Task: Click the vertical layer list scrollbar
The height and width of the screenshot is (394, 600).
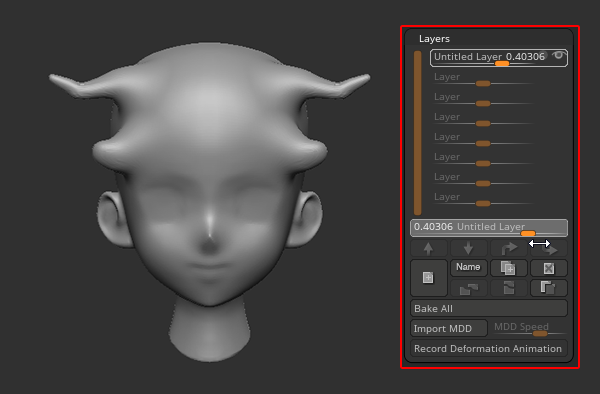Action: tap(417, 133)
